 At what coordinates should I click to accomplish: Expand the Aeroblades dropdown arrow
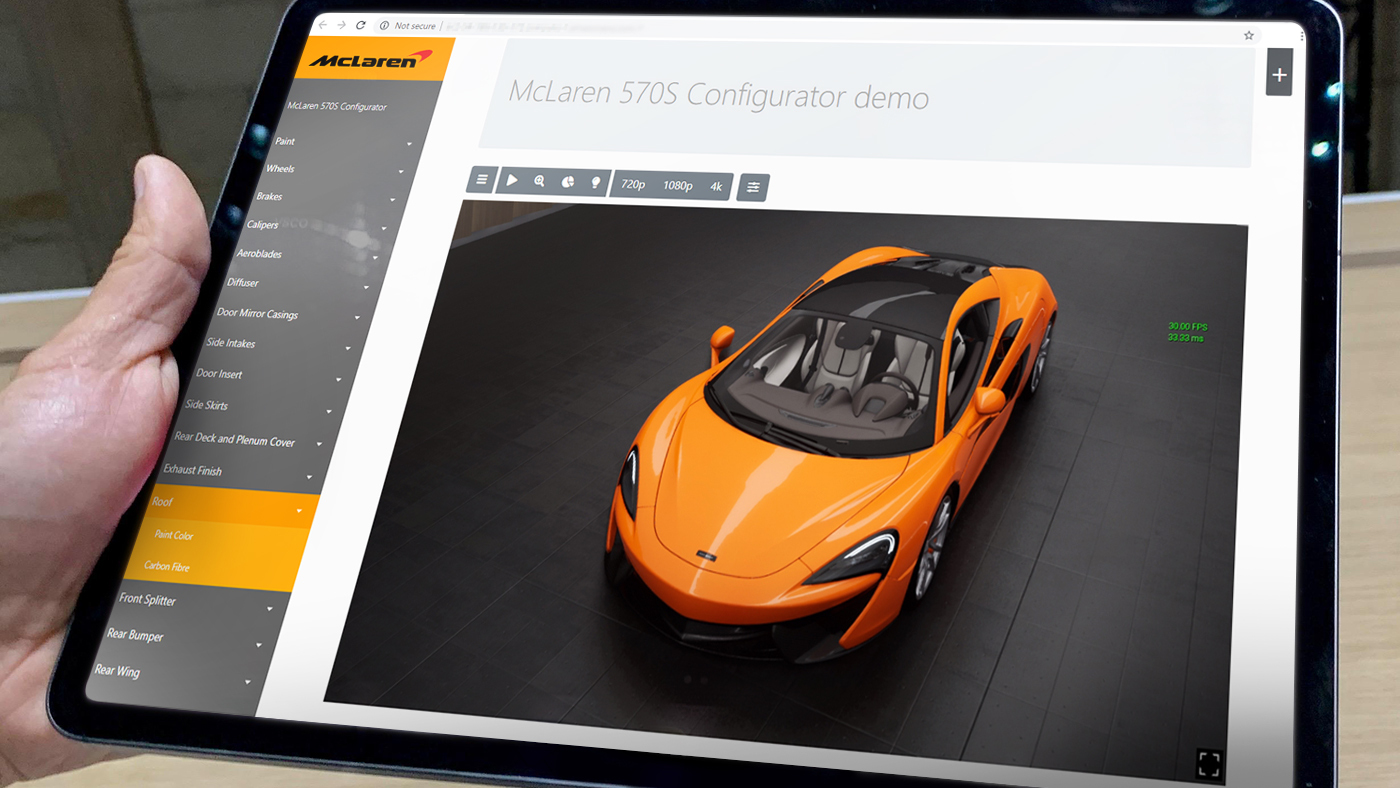(x=375, y=258)
